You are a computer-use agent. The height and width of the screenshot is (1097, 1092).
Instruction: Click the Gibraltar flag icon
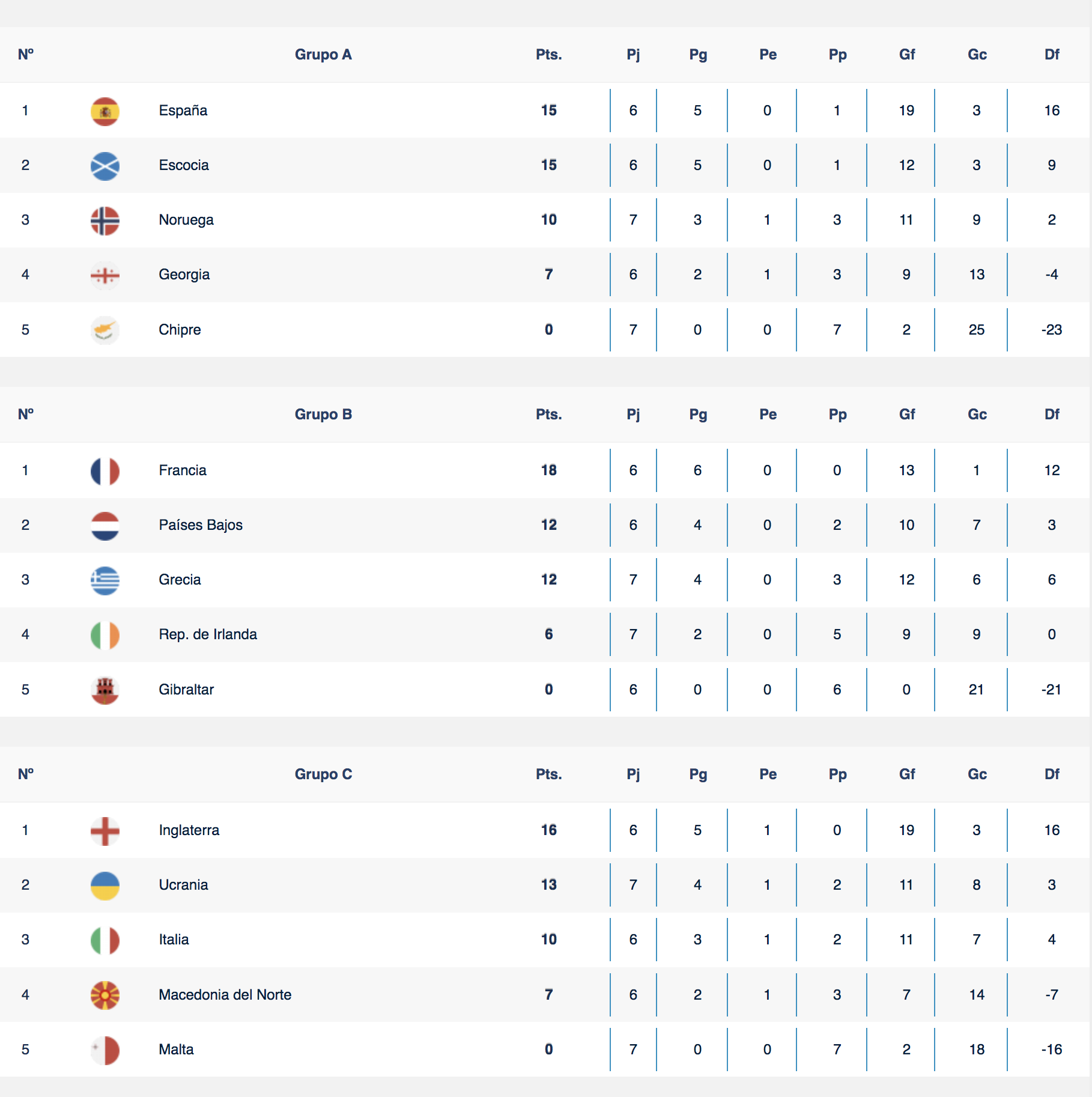coord(105,690)
